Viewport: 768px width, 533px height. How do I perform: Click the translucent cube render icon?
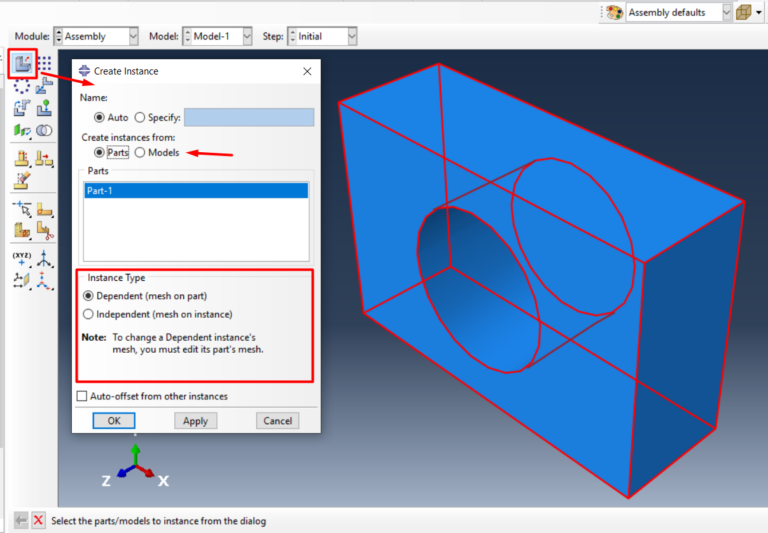743,13
